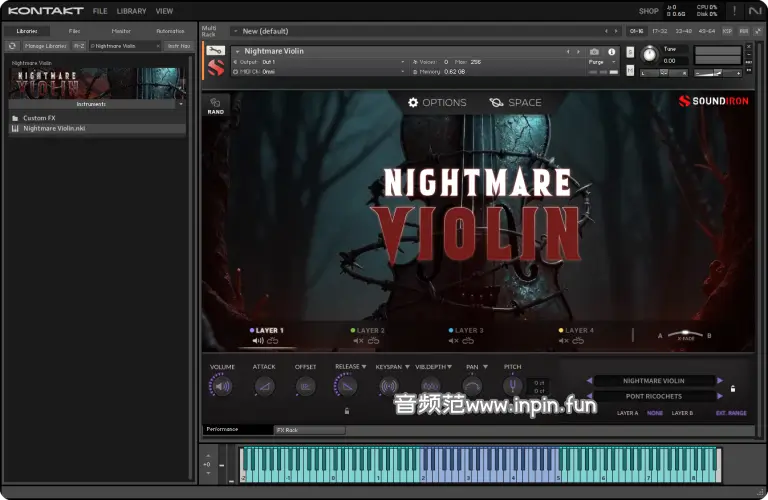The height and width of the screenshot is (500, 768).
Task: Toggle the lock beside the preset name
Action: tap(733, 388)
